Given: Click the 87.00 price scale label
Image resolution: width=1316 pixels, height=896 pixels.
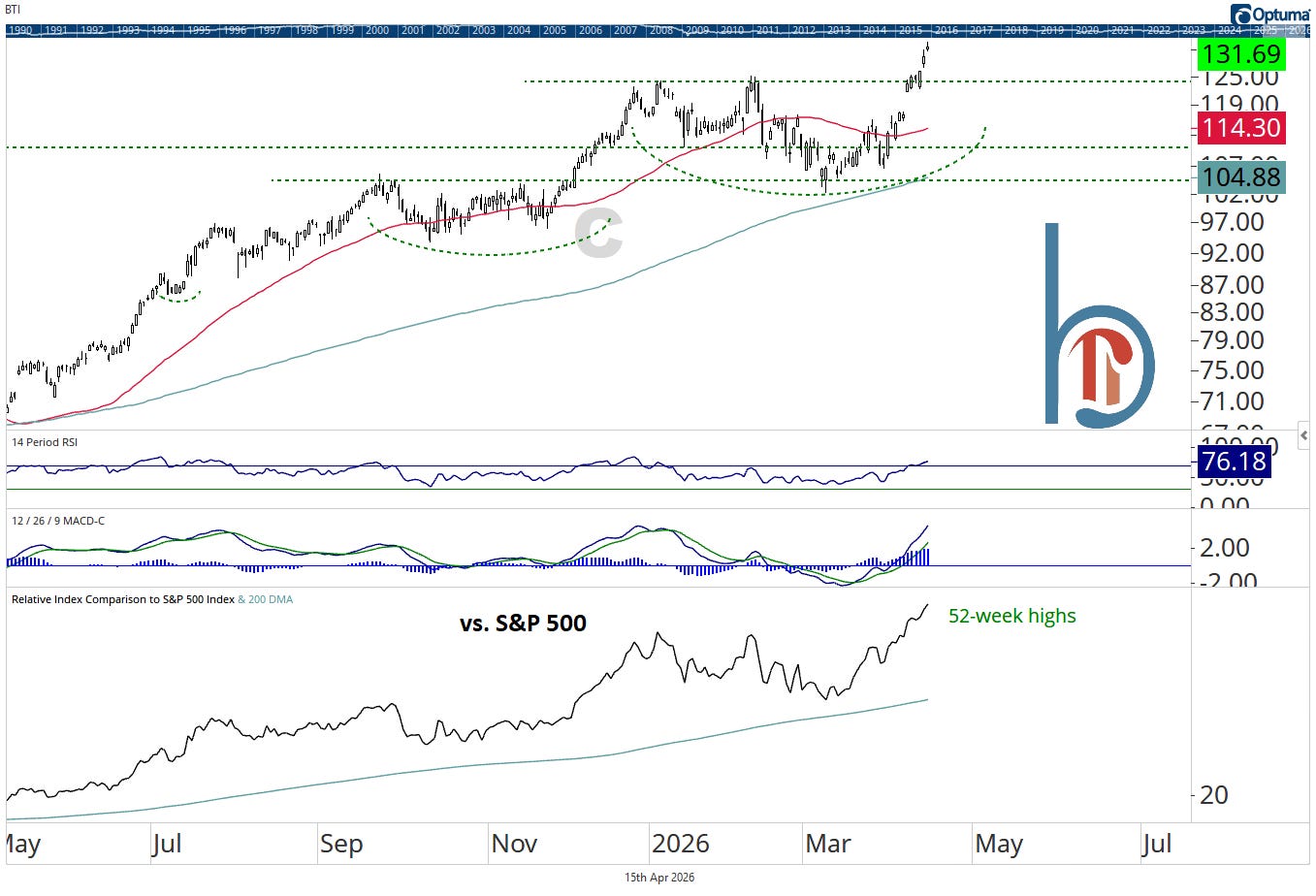Looking at the screenshot, I should pyautogui.click(x=1233, y=285).
